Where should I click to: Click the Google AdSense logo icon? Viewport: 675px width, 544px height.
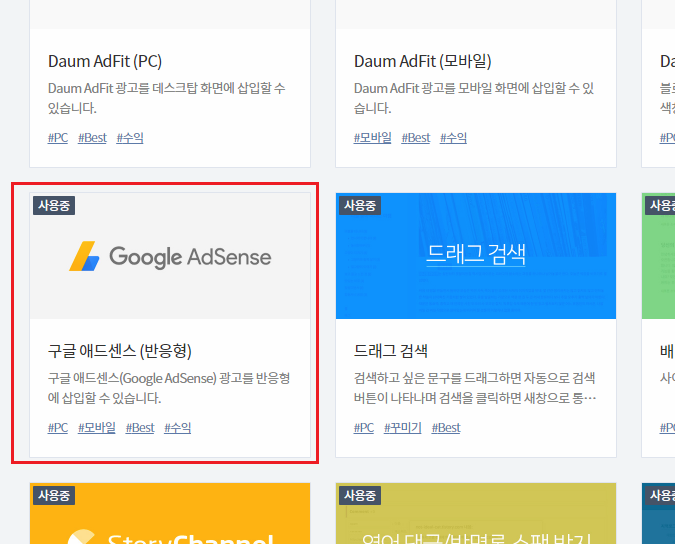tap(84, 257)
